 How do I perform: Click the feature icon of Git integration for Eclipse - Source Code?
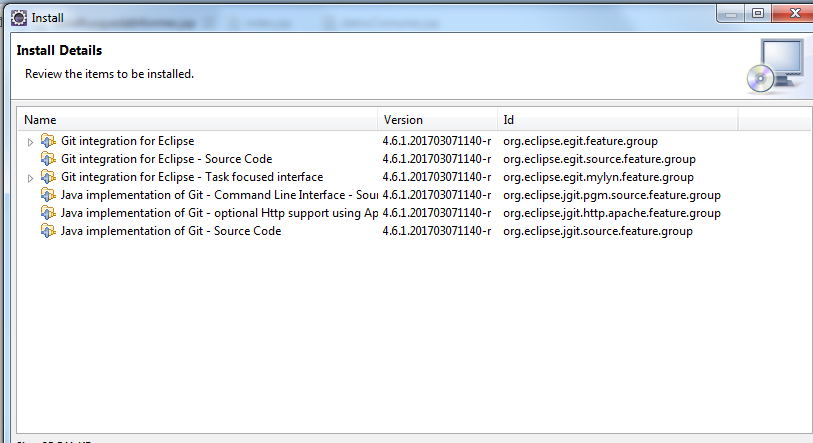coord(48,159)
